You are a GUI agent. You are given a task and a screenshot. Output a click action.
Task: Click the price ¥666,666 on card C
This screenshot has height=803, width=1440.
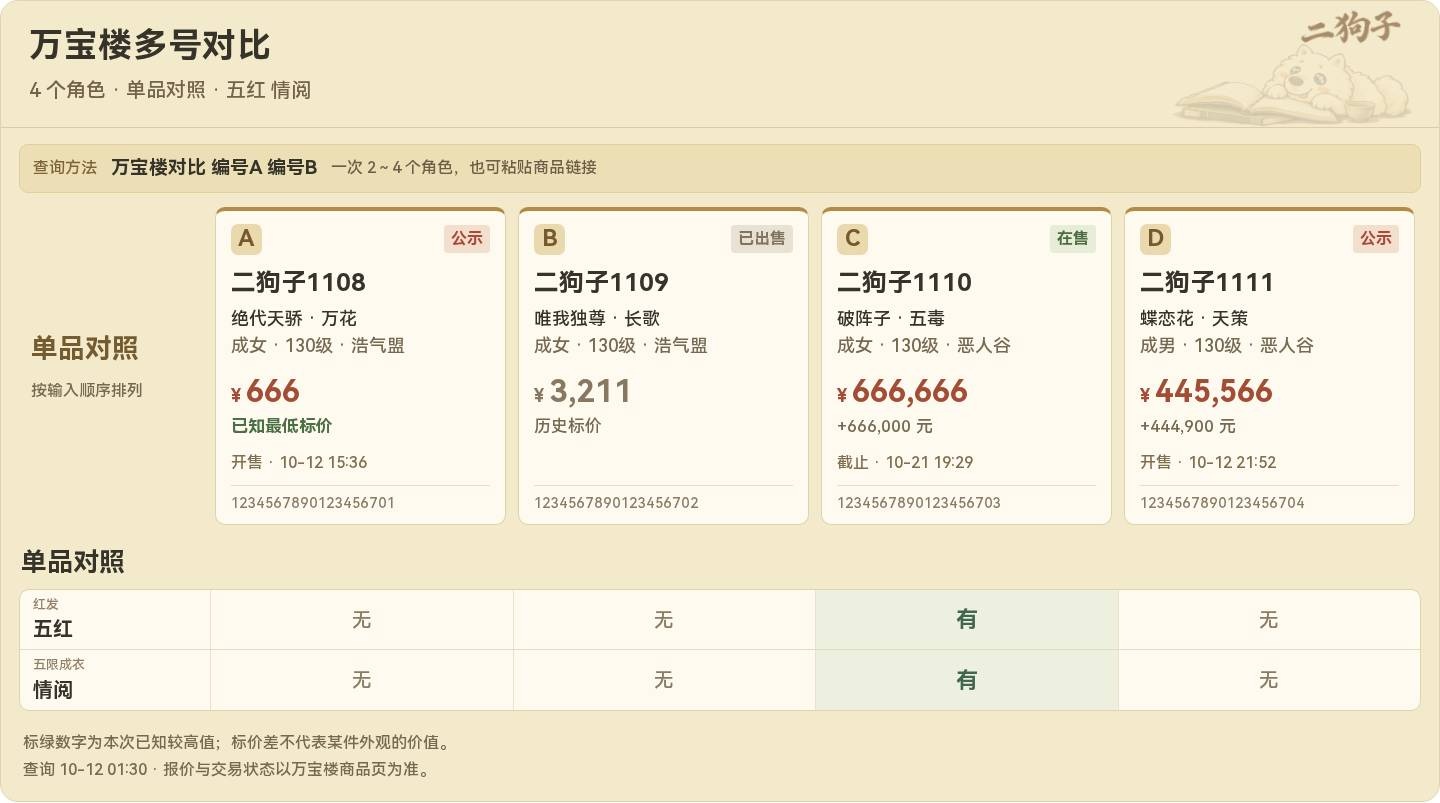(x=902, y=391)
